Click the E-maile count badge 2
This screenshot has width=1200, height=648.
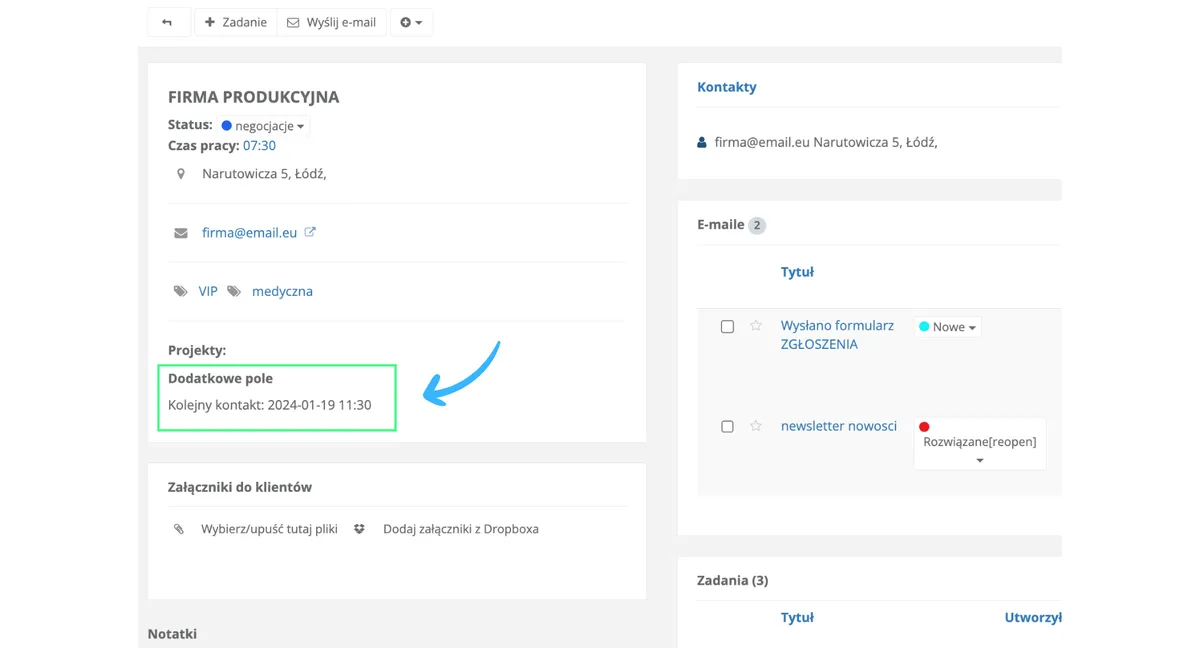[757, 225]
